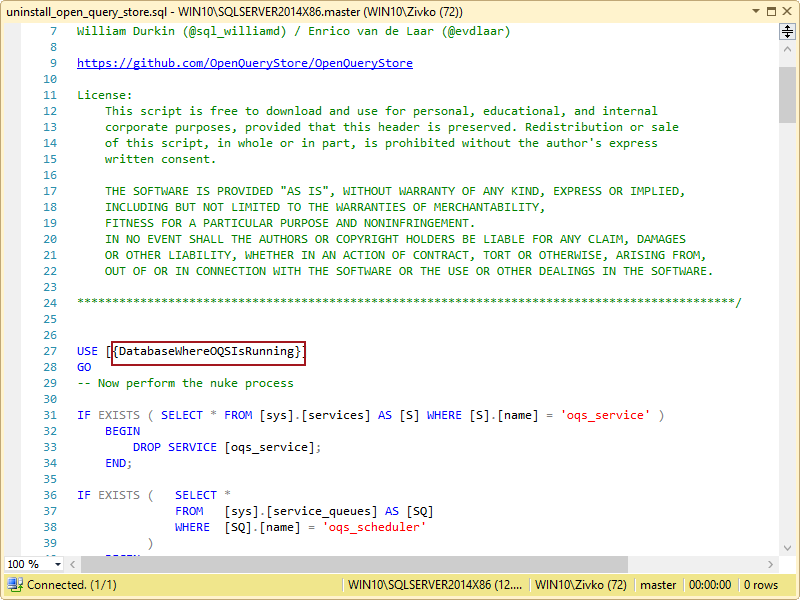
Task: Click the connection status icon
Action: [x=14, y=585]
